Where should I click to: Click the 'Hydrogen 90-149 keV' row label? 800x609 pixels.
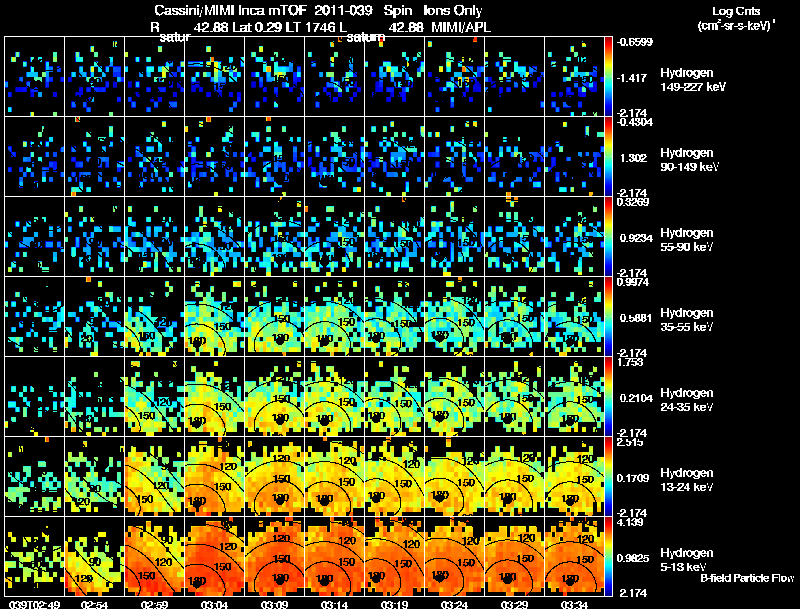coord(690,160)
